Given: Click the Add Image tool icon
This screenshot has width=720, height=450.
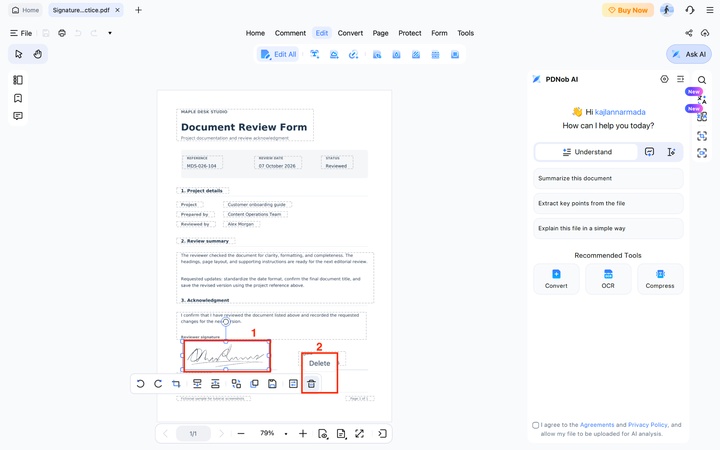Looking at the screenshot, I should (334, 54).
